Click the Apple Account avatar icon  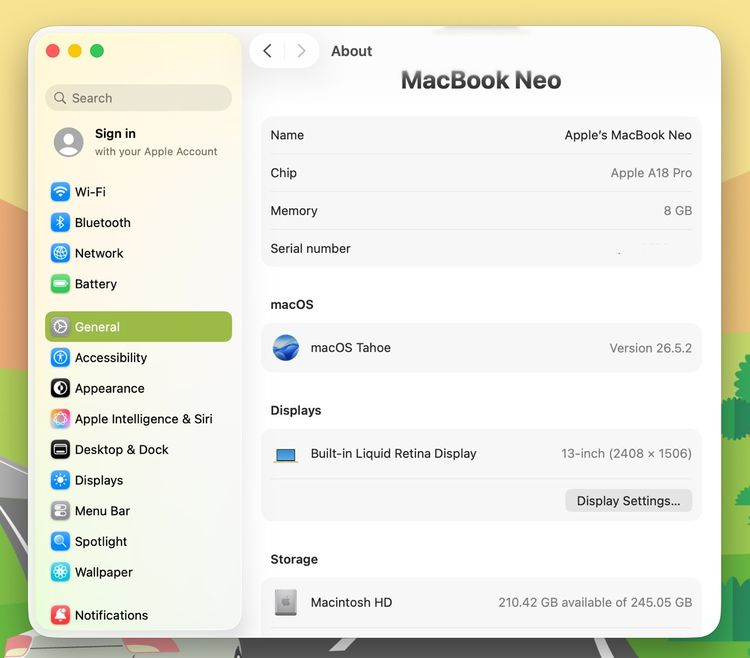point(68,142)
